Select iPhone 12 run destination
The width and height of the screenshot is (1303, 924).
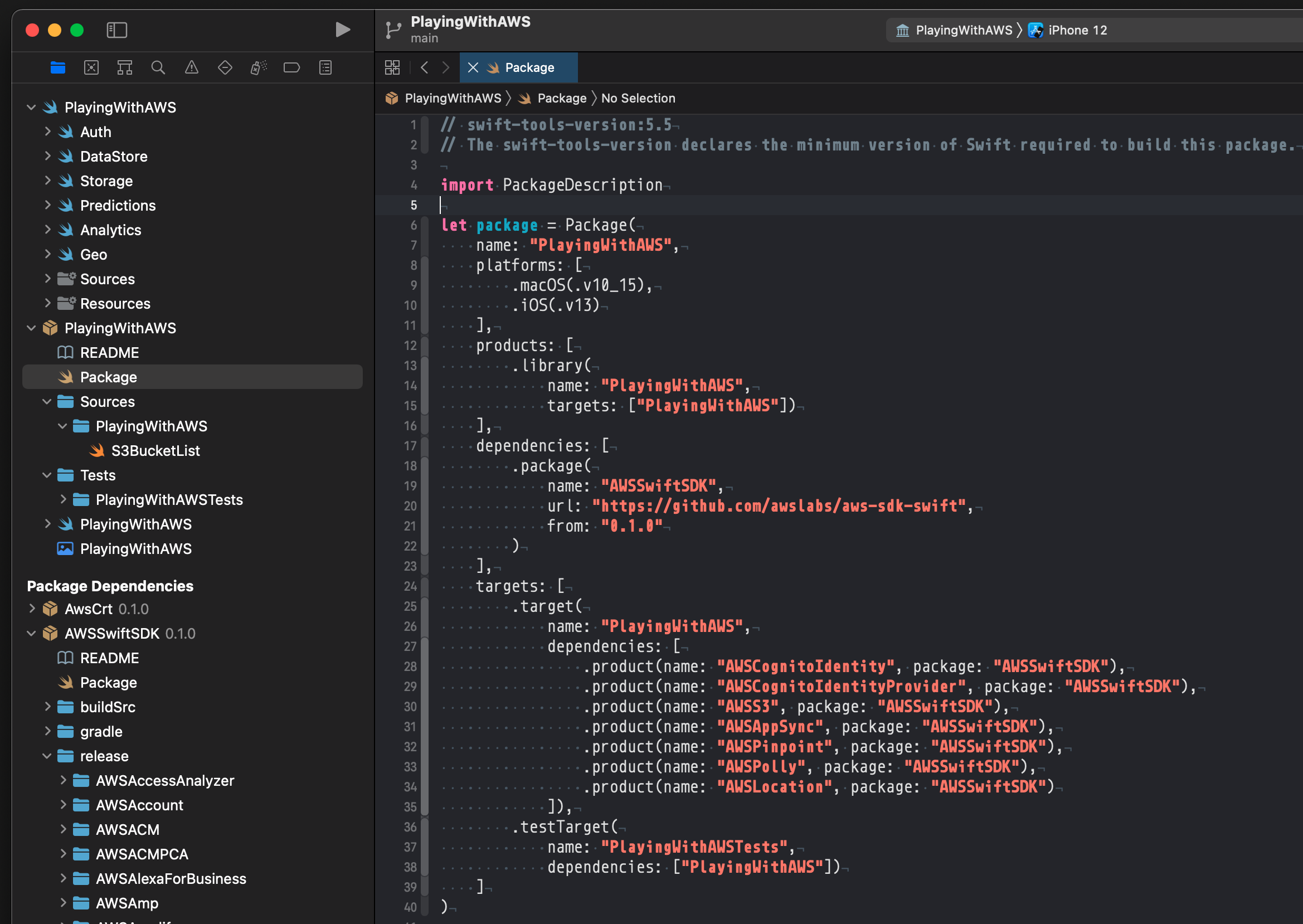tap(1077, 30)
